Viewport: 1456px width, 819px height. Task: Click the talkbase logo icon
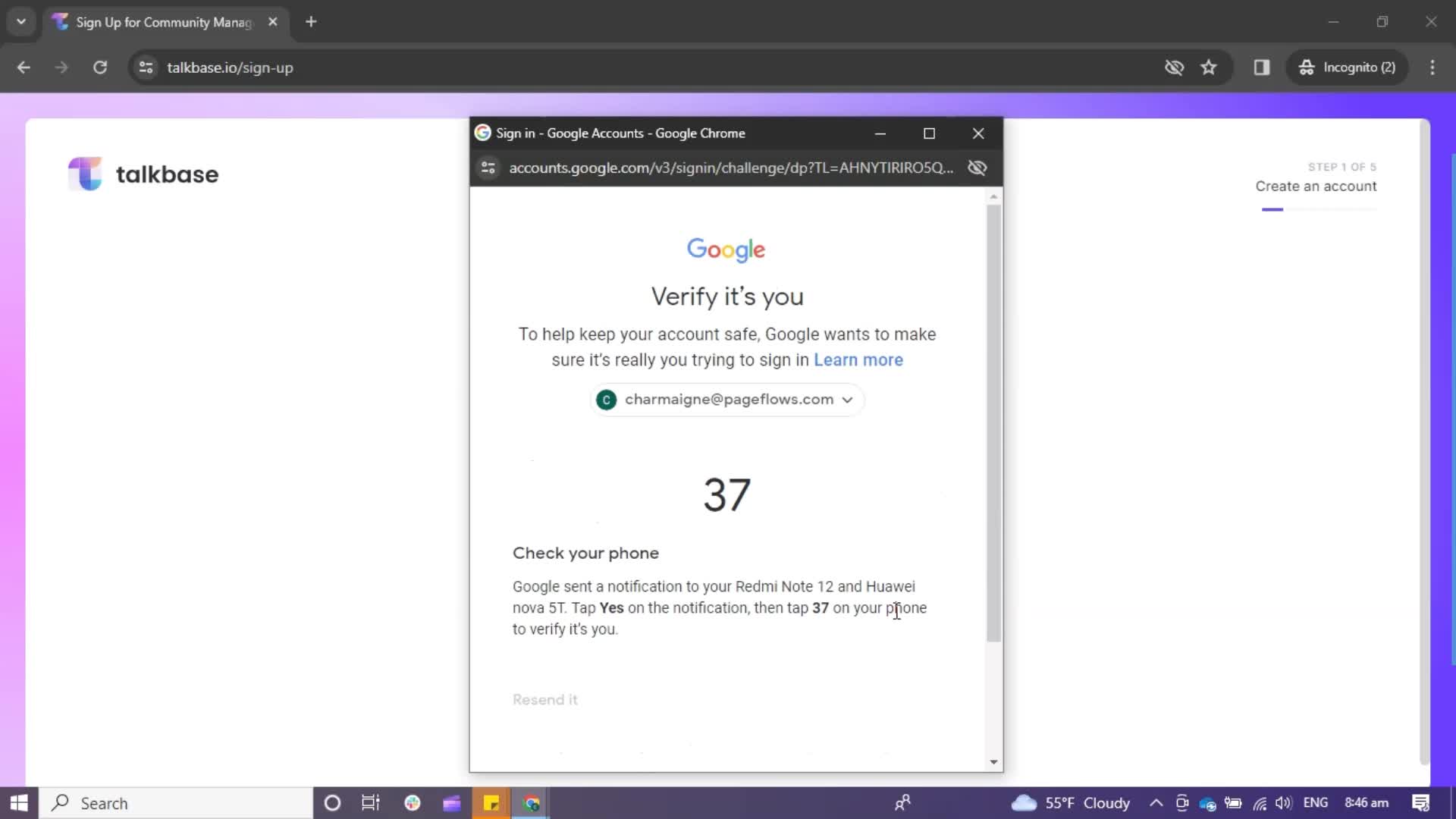pos(86,174)
